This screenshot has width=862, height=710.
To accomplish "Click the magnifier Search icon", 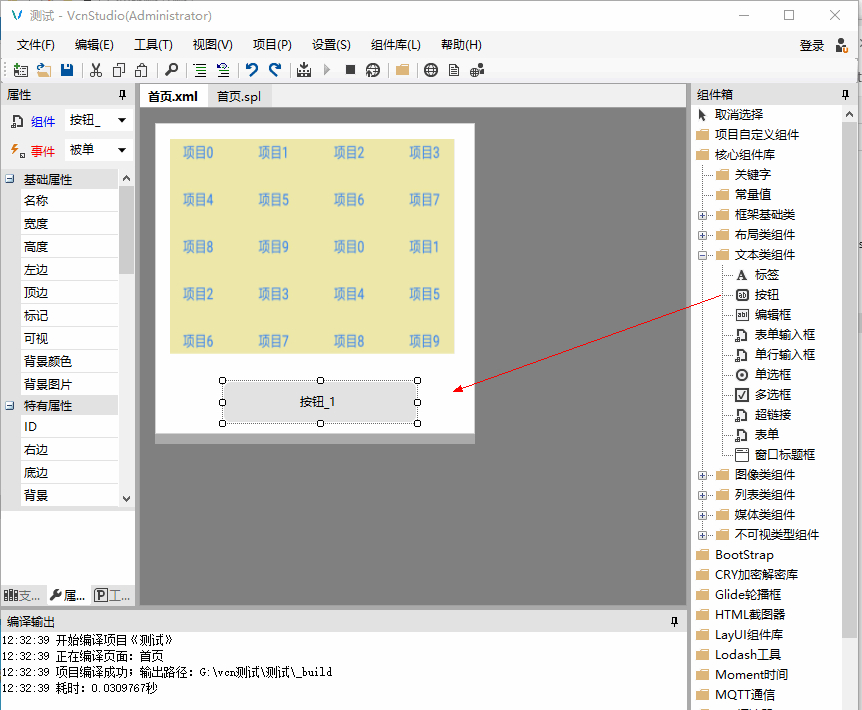I will point(171,70).
